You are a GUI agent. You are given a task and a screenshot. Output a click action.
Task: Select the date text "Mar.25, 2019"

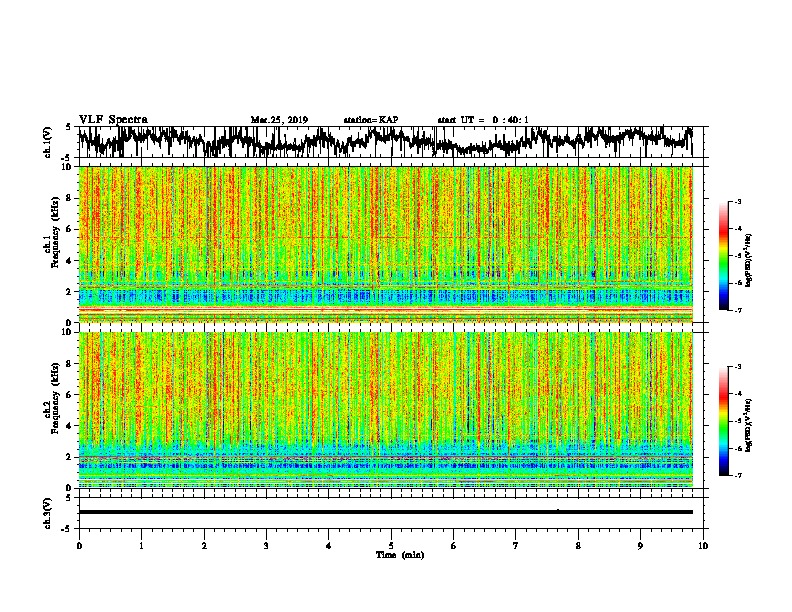(x=279, y=120)
